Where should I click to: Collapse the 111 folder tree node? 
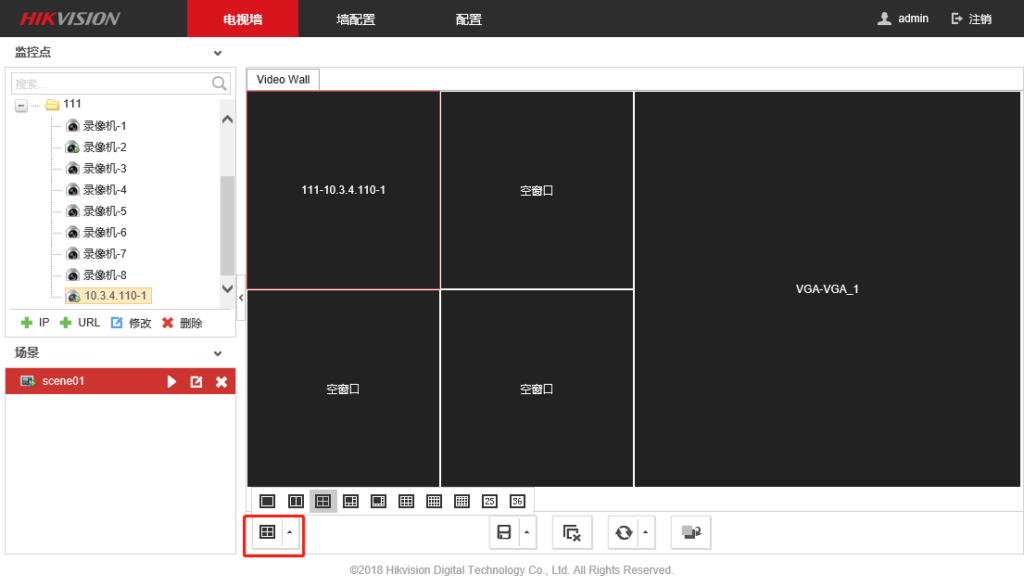click(21, 105)
